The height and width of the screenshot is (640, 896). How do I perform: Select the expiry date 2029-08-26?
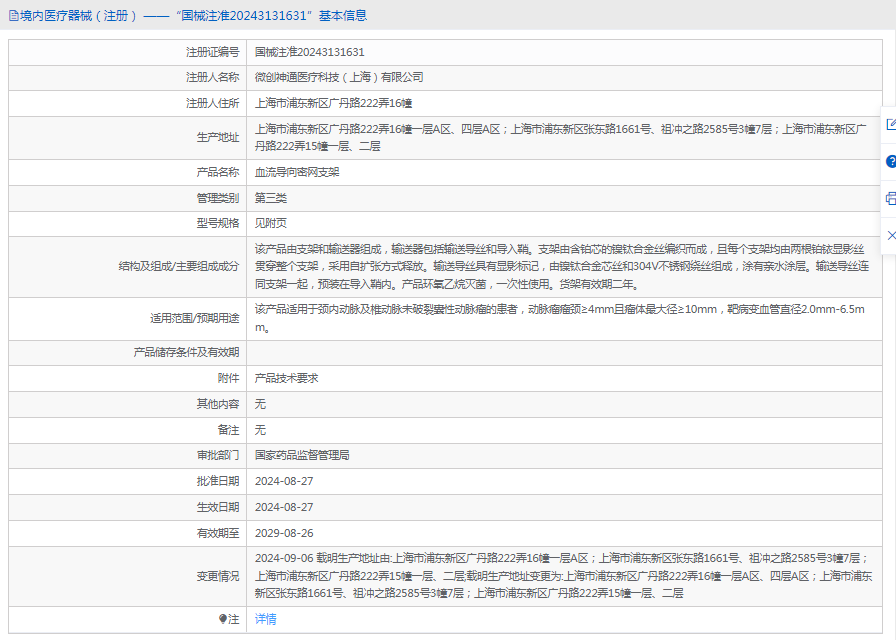pyautogui.click(x=284, y=533)
